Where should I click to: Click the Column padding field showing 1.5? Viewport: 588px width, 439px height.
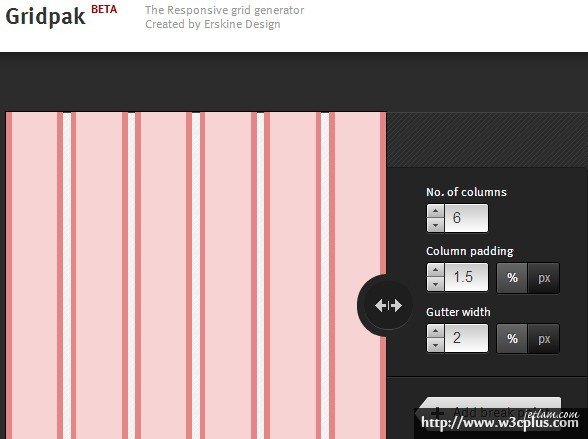(x=466, y=277)
